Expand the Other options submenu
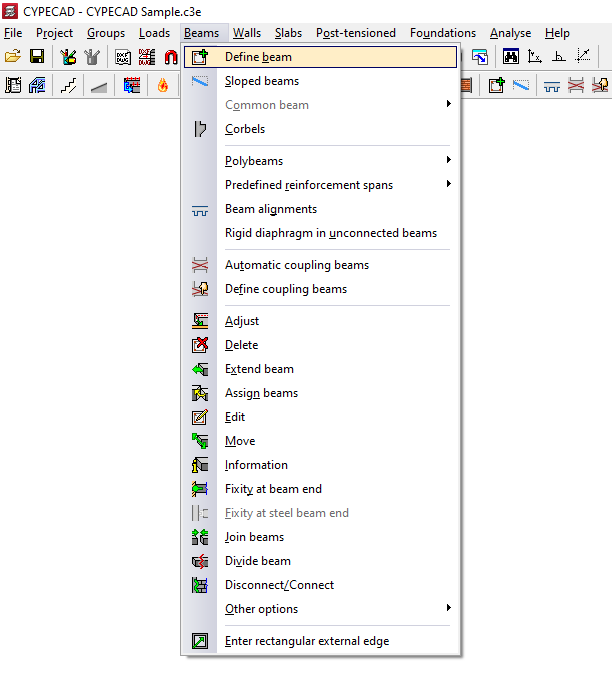 click(x=320, y=609)
